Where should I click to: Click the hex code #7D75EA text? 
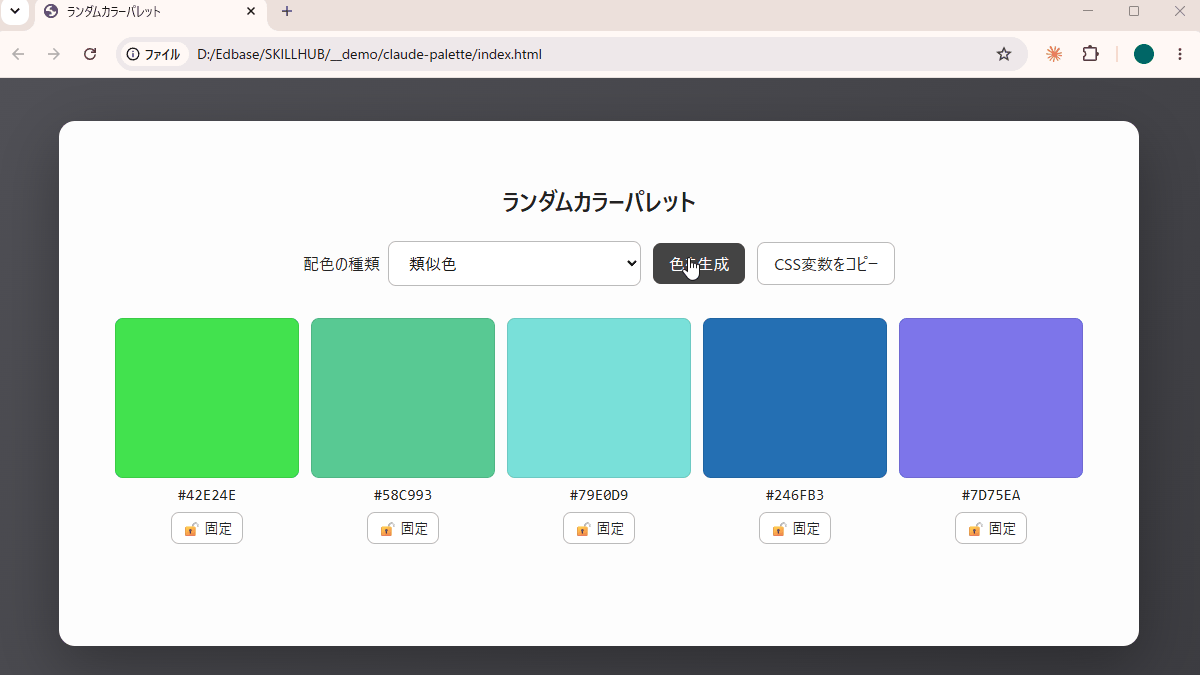point(991,495)
